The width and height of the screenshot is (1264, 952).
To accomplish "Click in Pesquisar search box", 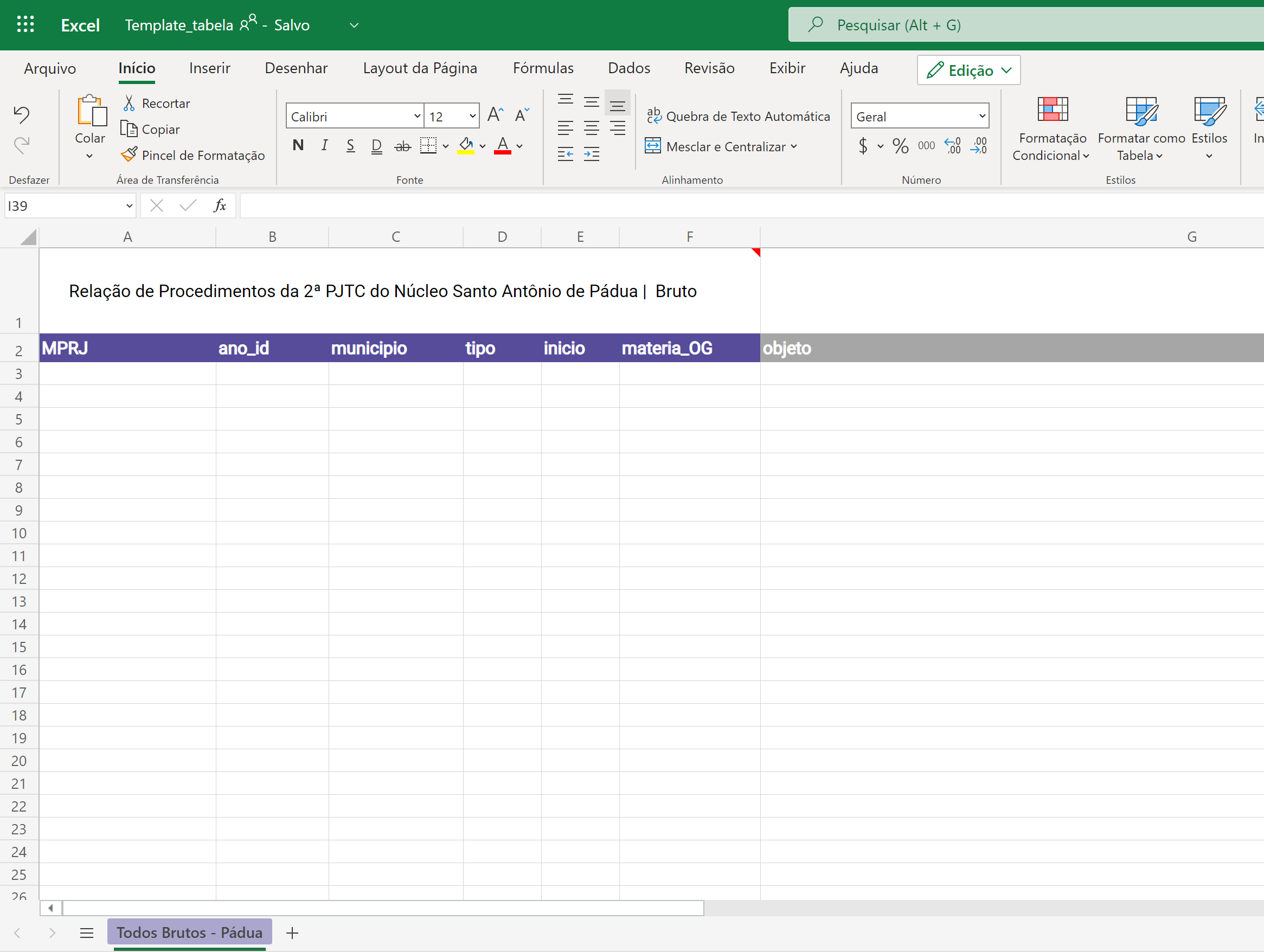I will 1026,24.
